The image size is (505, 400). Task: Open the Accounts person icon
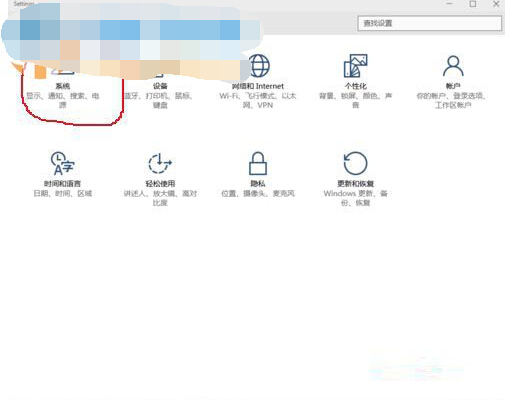[x=453, y=66]
